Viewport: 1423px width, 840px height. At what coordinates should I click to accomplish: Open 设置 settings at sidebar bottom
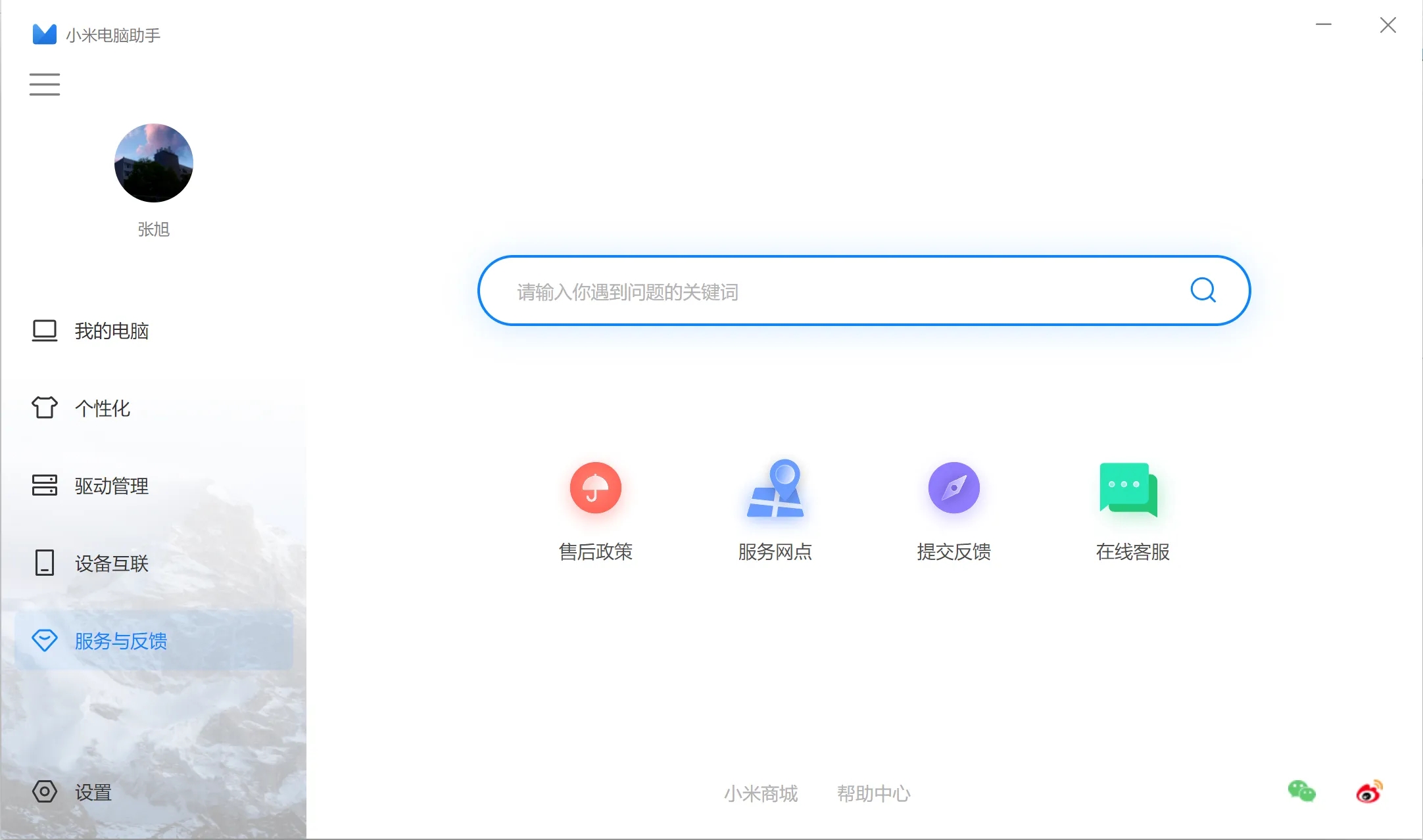[x=92, y=792]
